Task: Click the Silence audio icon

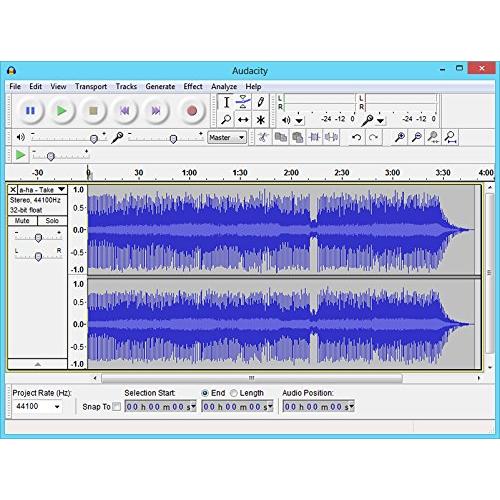Action: (x=331, y=137)
